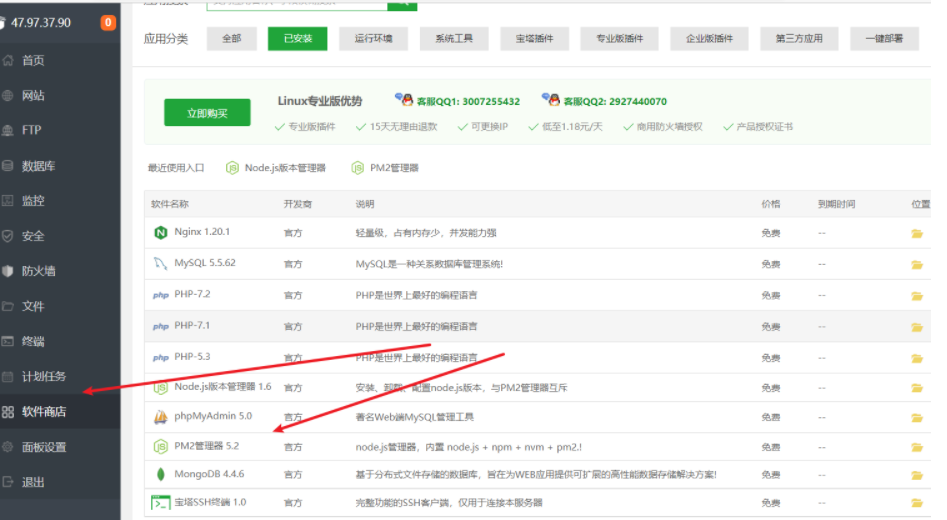This screenshot has height=520, width=947.
Task: Open the MySQL folder location icon
Action: click(x=916, y=265)
